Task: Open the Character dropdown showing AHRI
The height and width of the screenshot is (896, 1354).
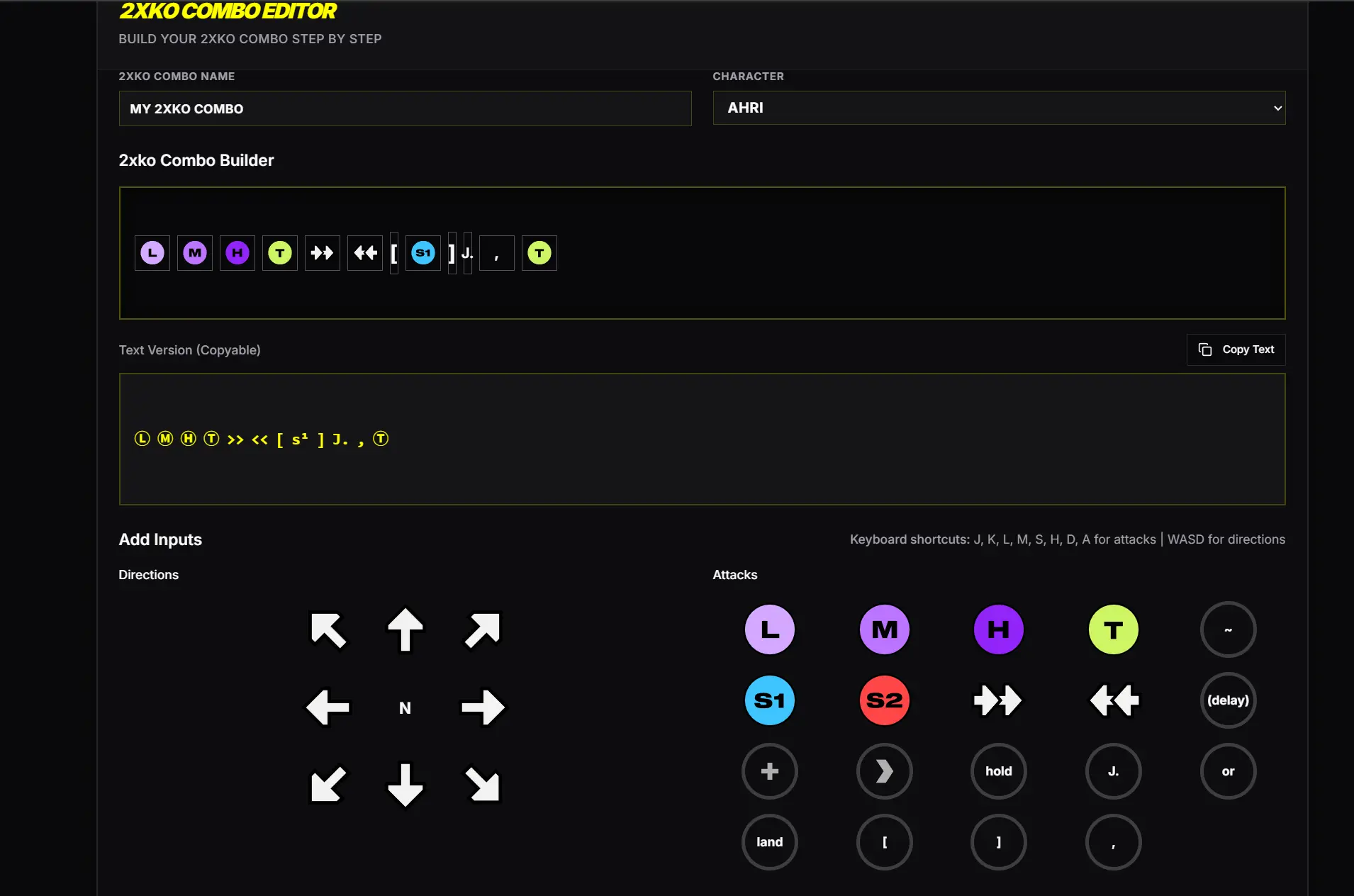Action: point(998,108)
